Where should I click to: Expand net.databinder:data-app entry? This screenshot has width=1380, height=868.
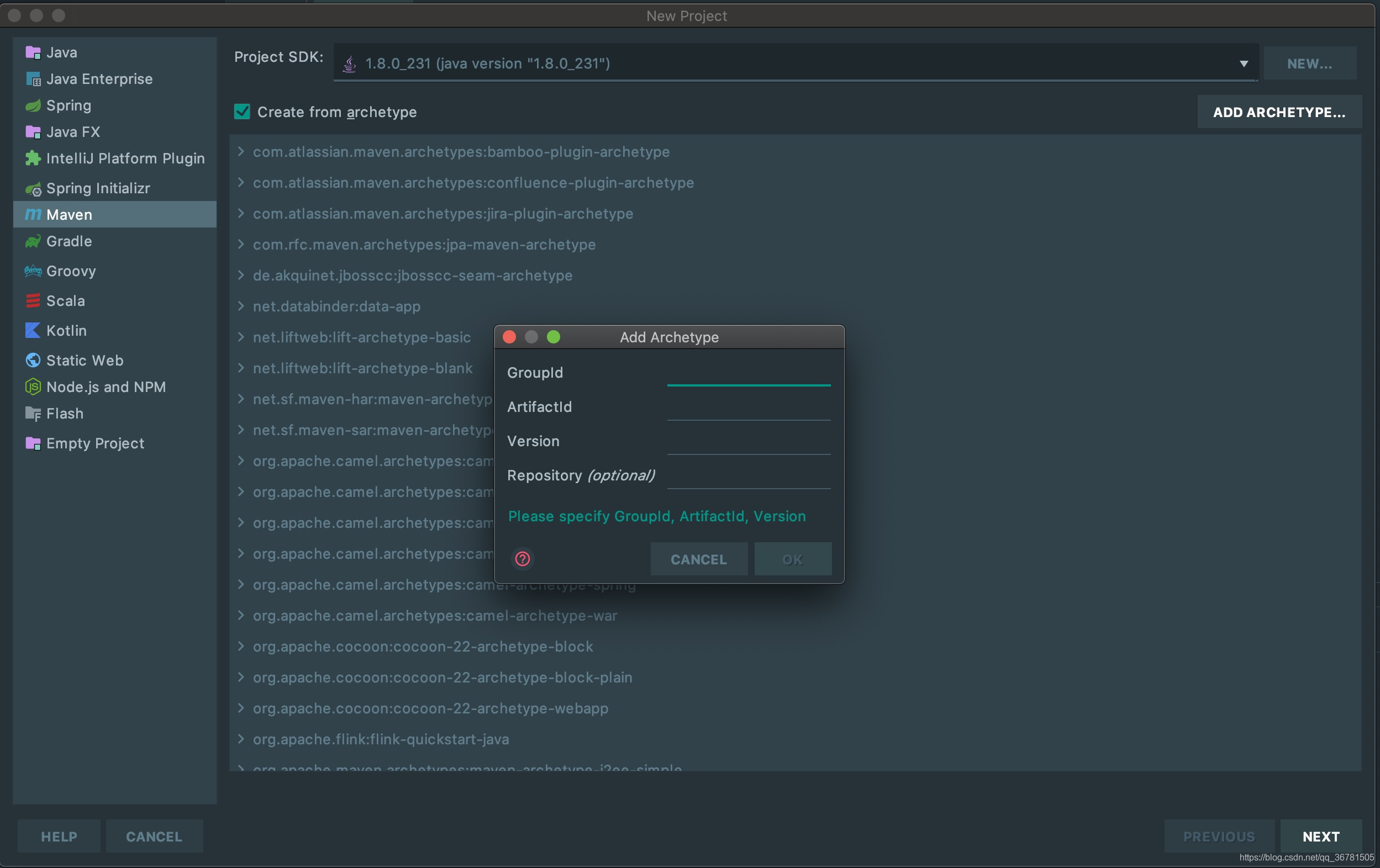pyautogui.click(x=241, y=306)
